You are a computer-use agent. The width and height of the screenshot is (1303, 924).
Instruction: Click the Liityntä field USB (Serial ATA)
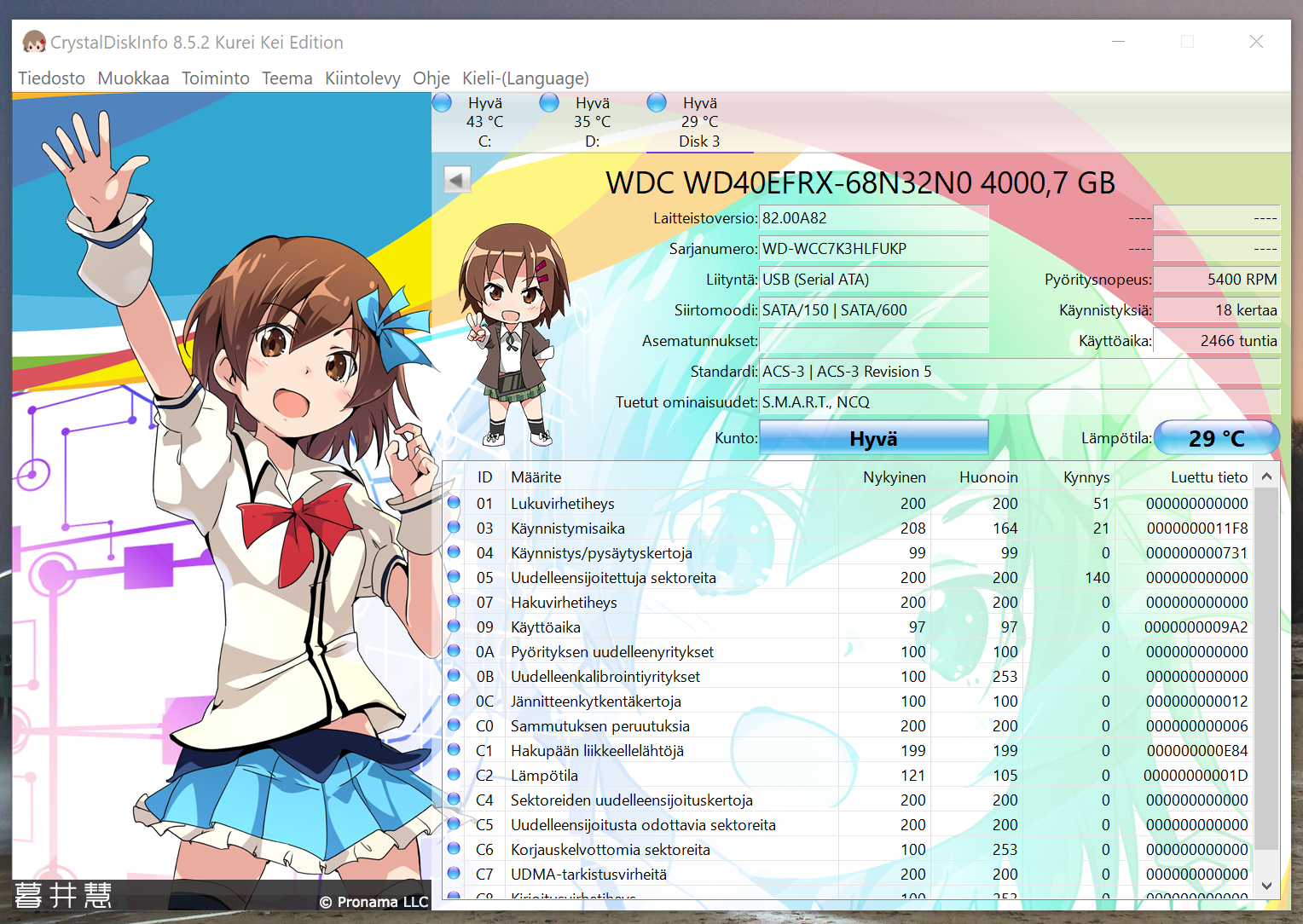(x=874, y=280)
